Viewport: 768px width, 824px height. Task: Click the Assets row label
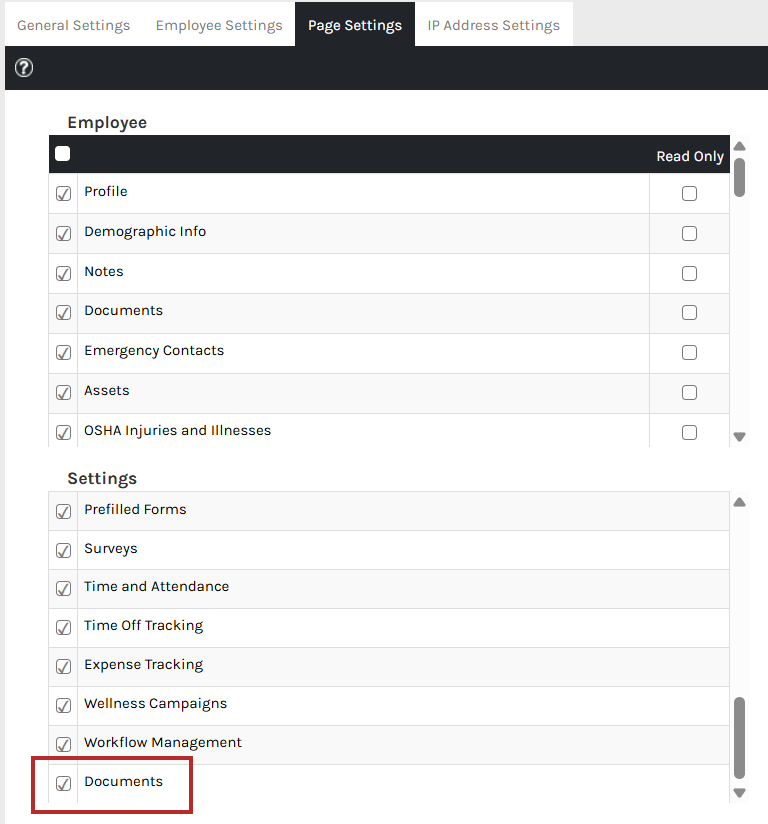pos(107,390)
